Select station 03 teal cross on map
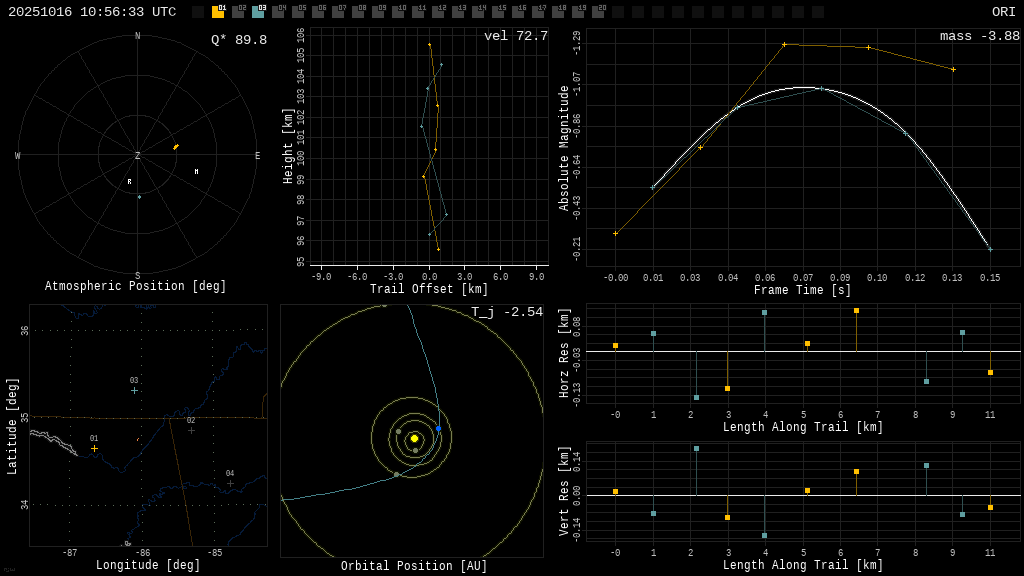 134,390
